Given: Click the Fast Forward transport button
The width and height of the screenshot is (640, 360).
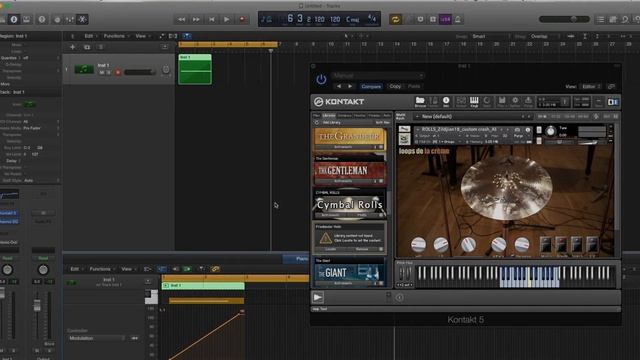Looking at the screenshot, I should pos(196,19).
